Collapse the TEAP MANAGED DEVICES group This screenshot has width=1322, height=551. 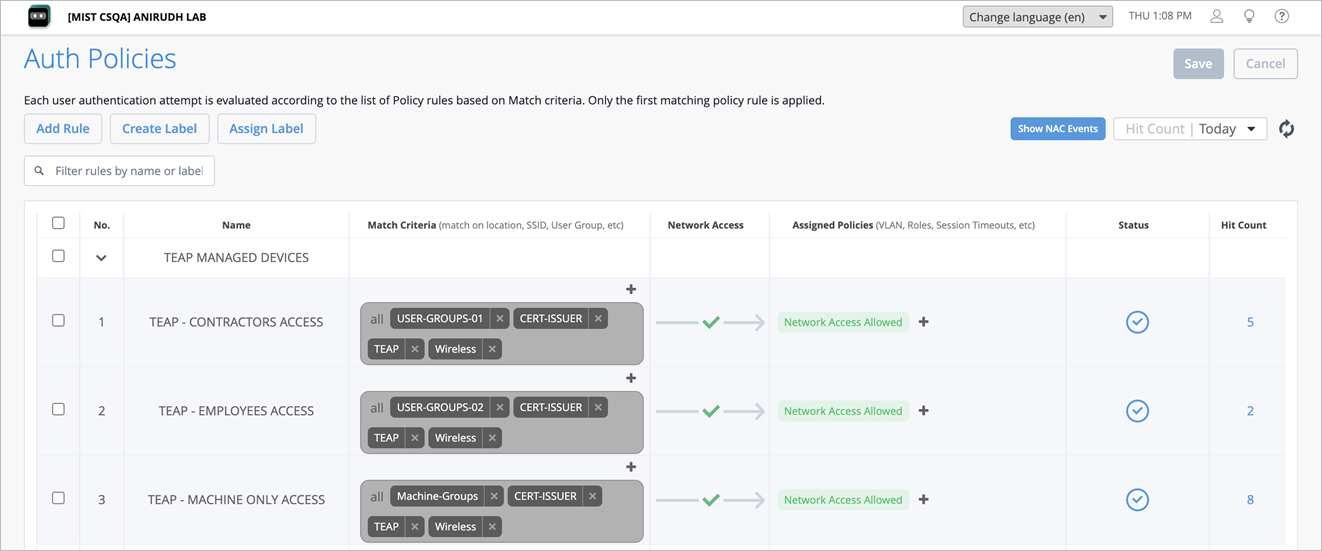[101, 258]
